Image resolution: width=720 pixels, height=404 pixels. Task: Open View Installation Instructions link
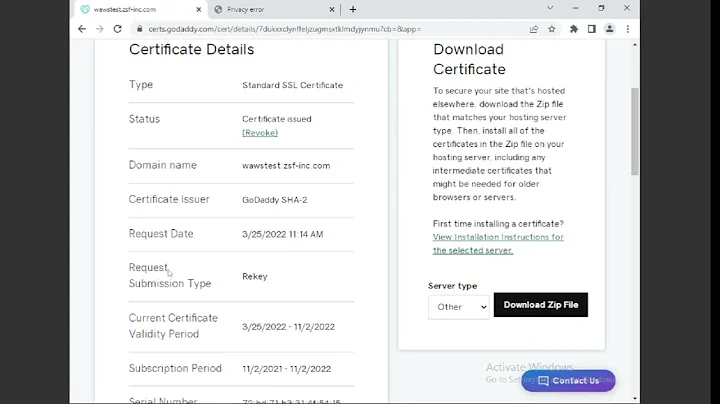coord(498,244)
